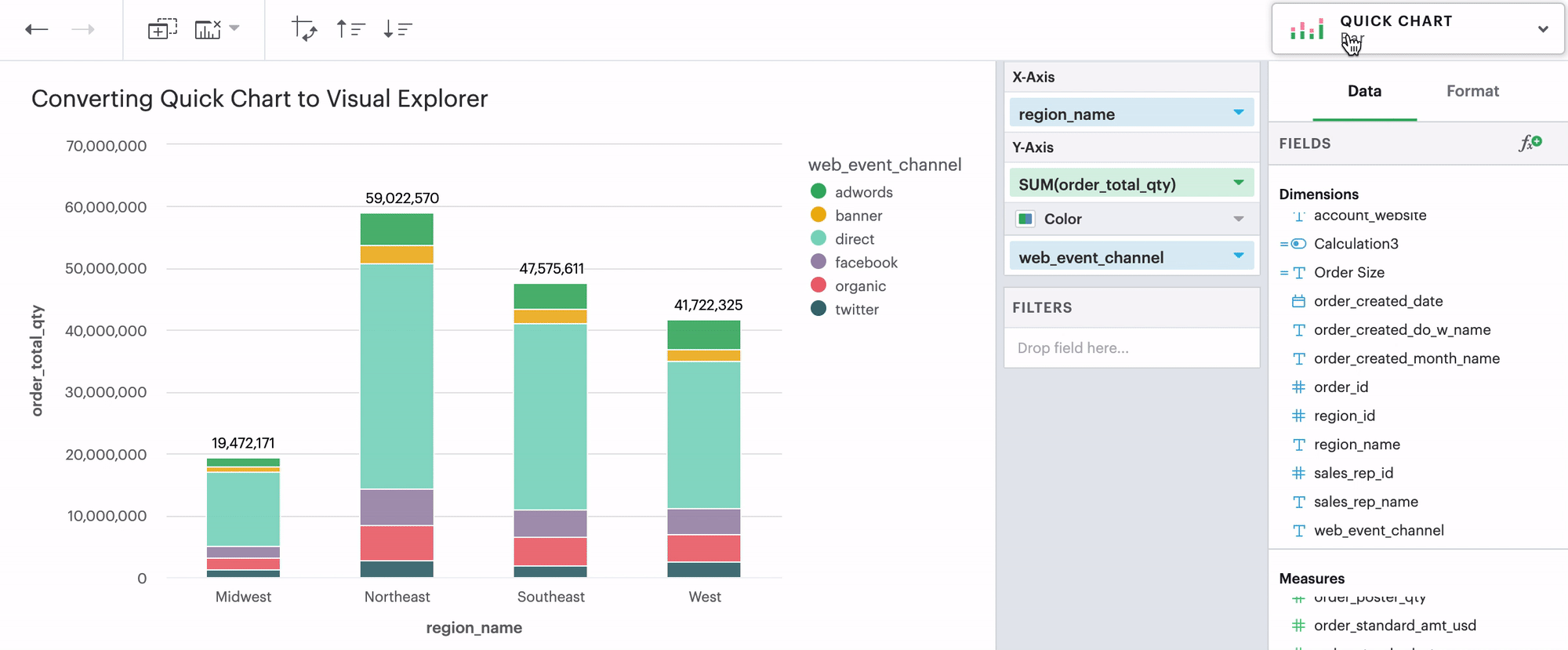Open the SUM(order_total_qty) pill dropdown
1568x650 pixels.
(1238, 183)
